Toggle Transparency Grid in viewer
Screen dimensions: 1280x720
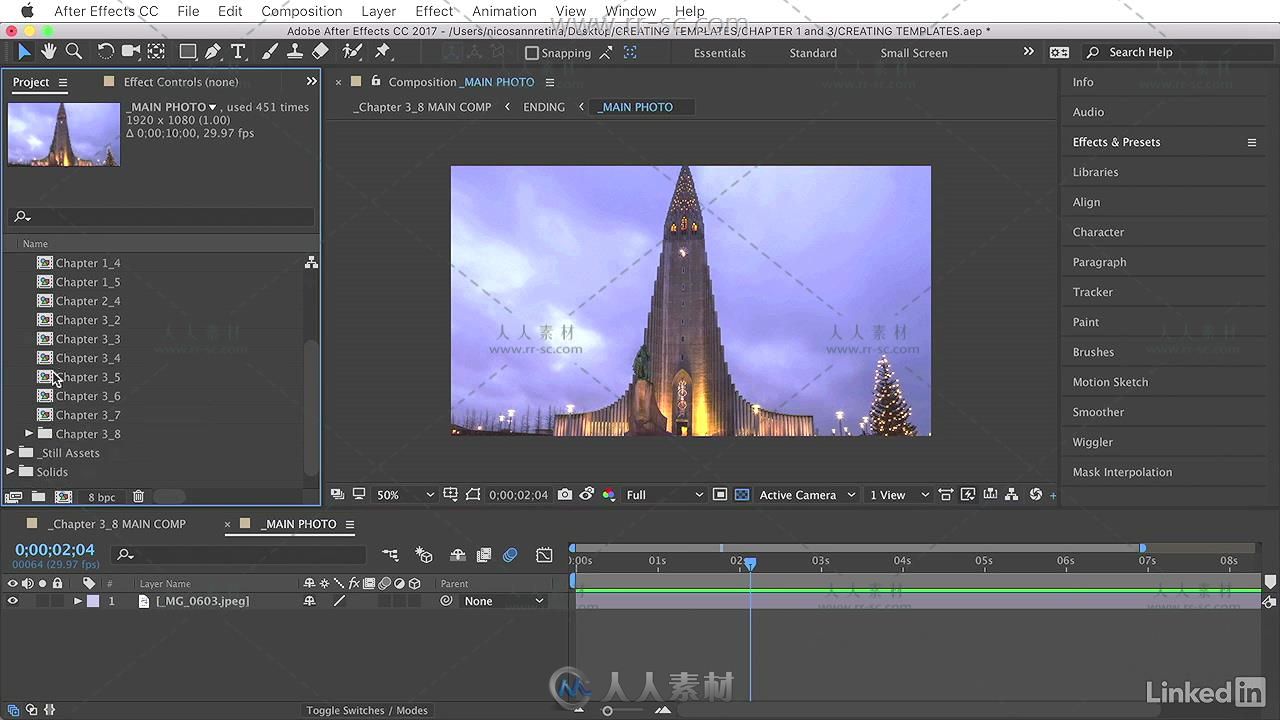(742, 495)
